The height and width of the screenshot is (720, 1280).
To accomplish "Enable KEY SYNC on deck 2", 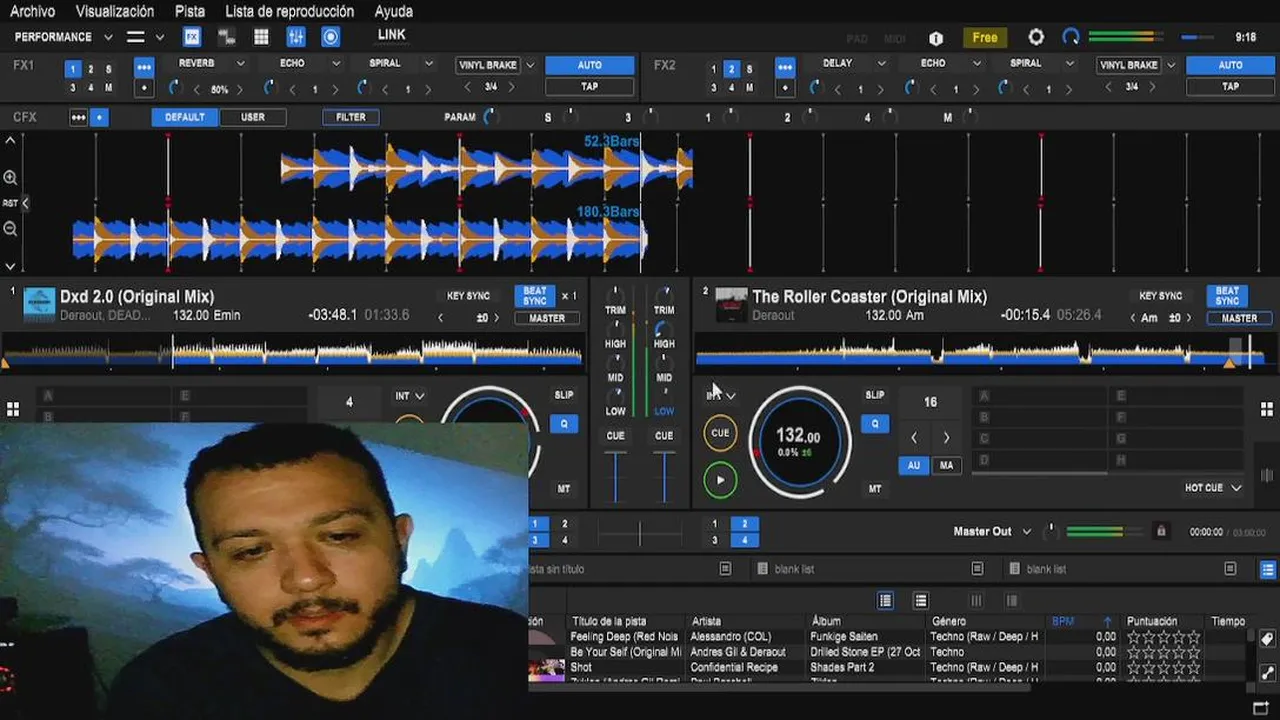I will (x=1160, y=296).
